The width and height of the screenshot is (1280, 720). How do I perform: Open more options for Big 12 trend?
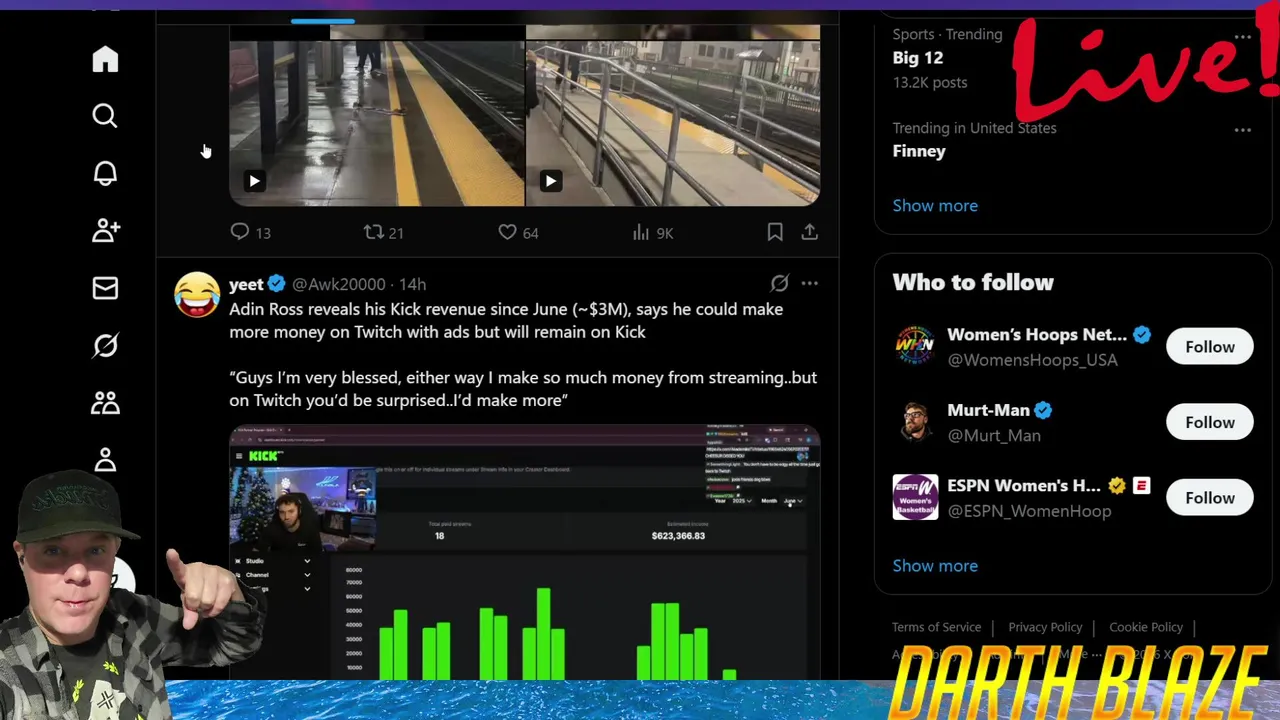tap(1242, 37)
